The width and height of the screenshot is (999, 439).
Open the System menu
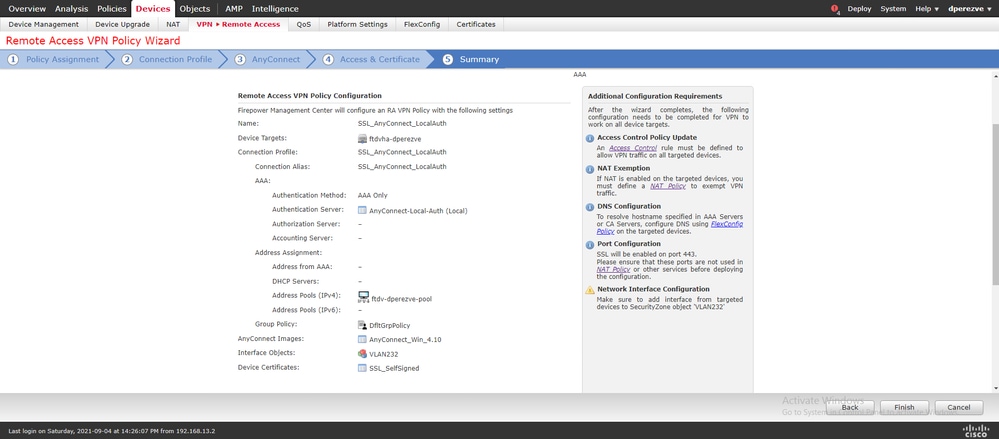[x=893, y=9]
